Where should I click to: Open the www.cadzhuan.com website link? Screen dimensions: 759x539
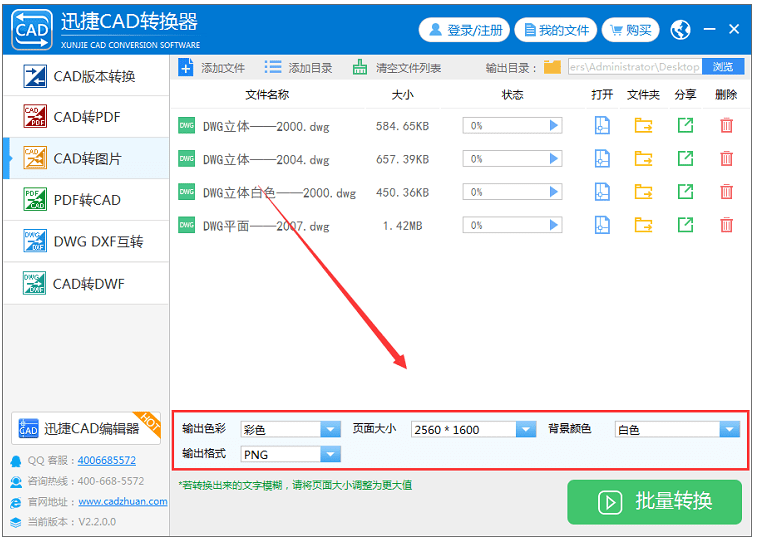tap(123, 501)
